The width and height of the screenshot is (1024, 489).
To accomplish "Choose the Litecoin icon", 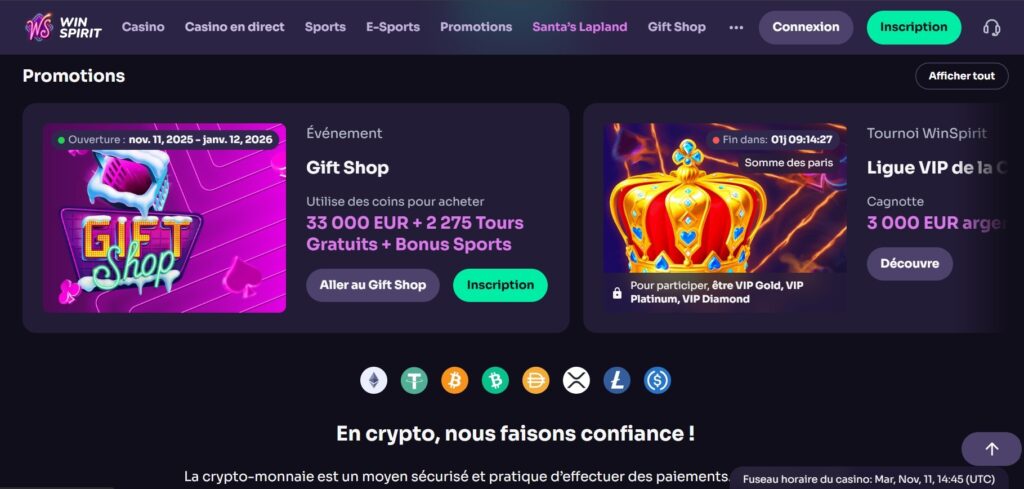I will pyautogui.click(x=616, y=380).
